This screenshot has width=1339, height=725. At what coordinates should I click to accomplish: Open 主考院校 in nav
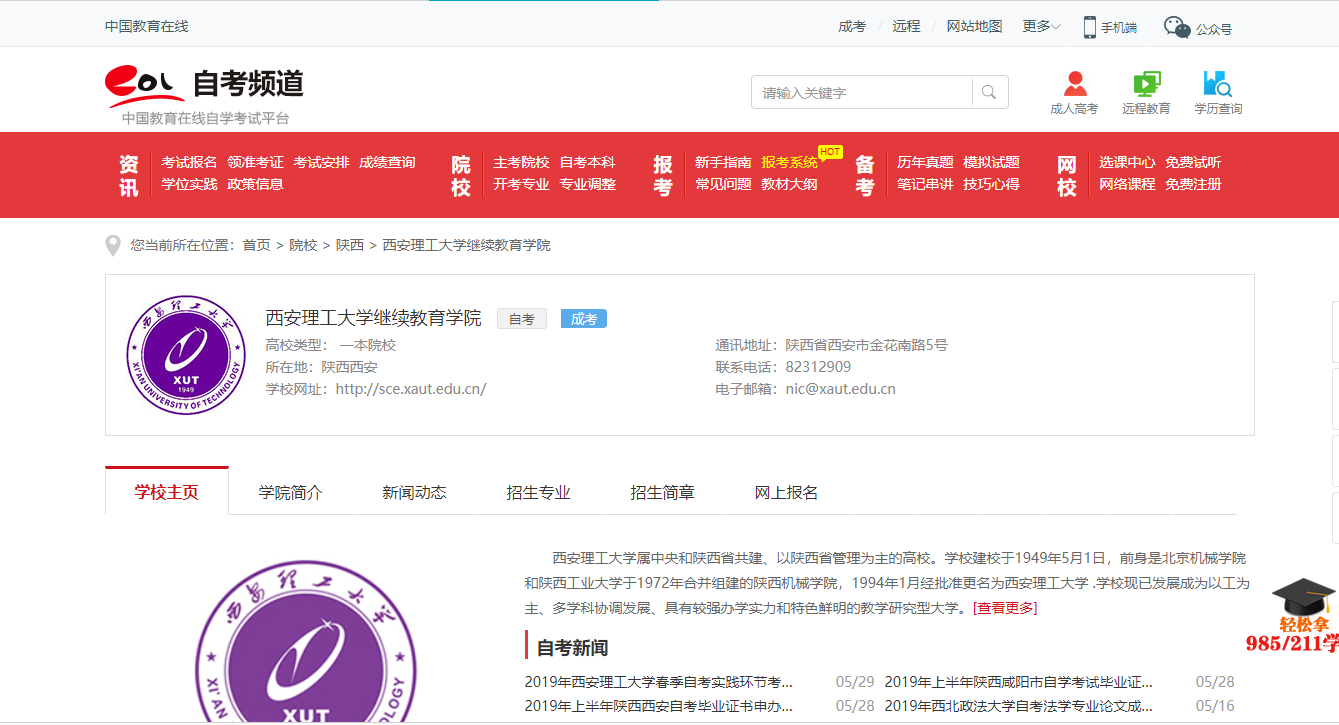click(x=521, y=162)
